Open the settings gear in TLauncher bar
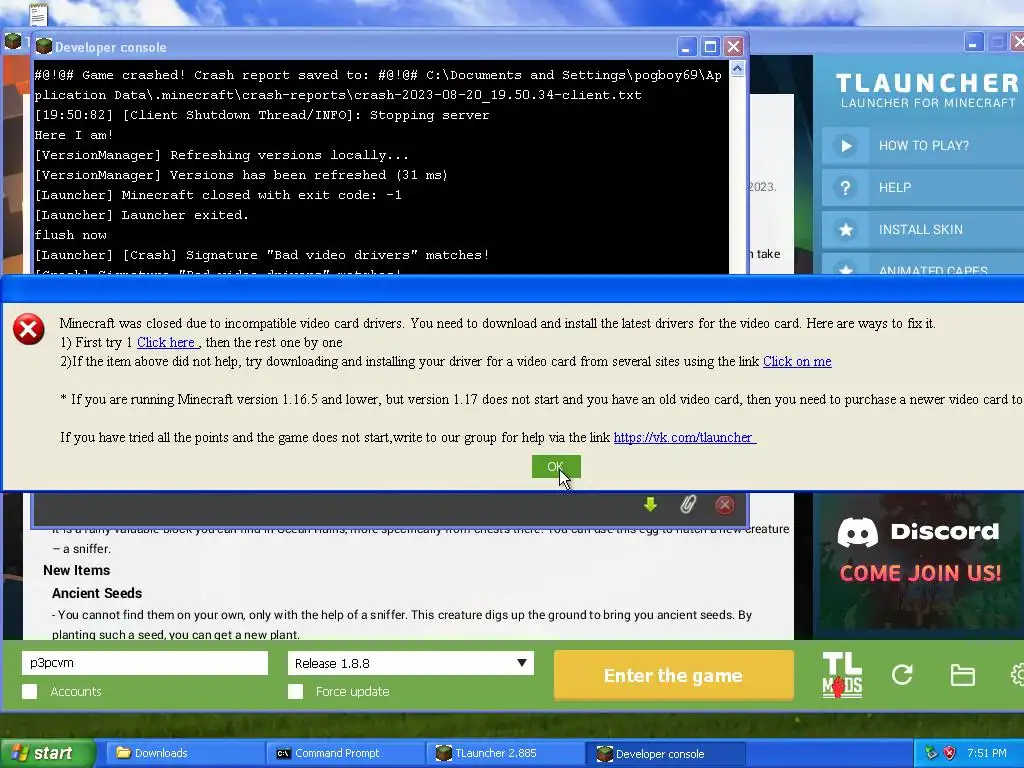The width and height of the screenshot is (1024, 768). coord(1017,675)
